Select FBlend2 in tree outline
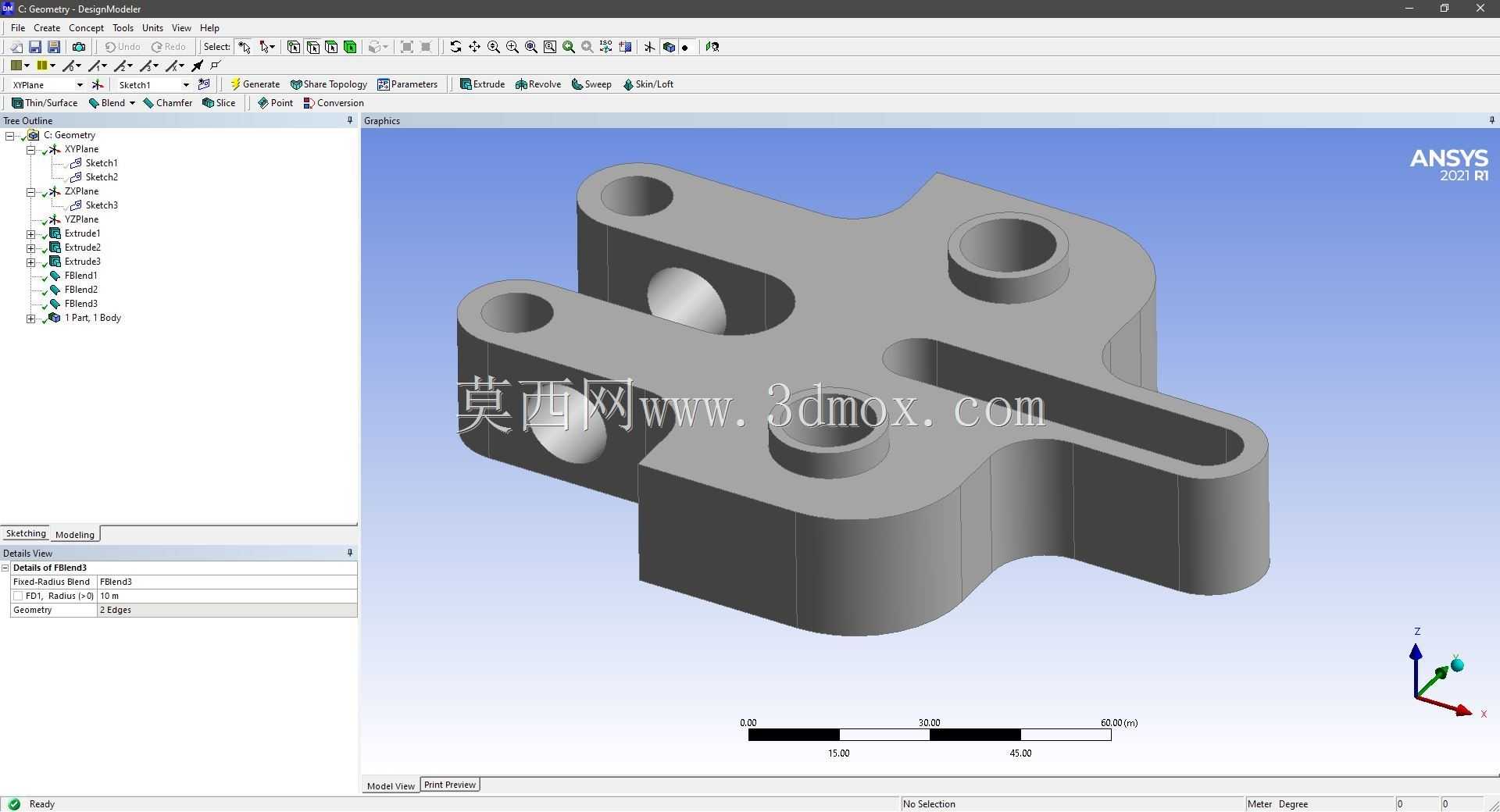Image resolution: width=1500 pixels, height=812 pixels. click(x=81, y=290)
